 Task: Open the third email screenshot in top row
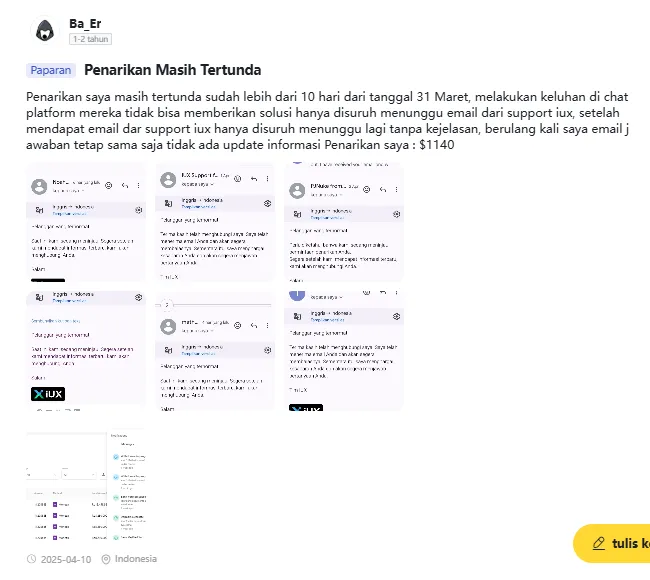pos(344,223)
